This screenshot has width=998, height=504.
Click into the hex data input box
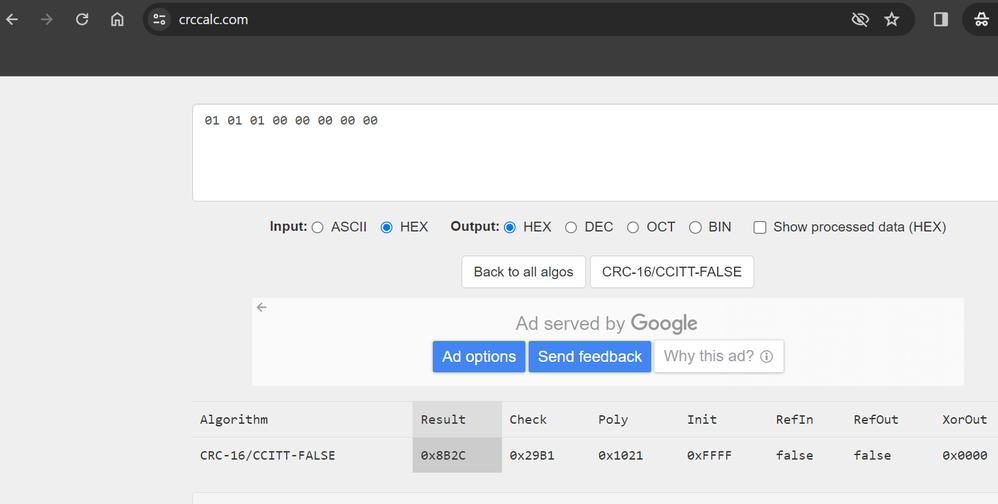[x=594, y=153]
